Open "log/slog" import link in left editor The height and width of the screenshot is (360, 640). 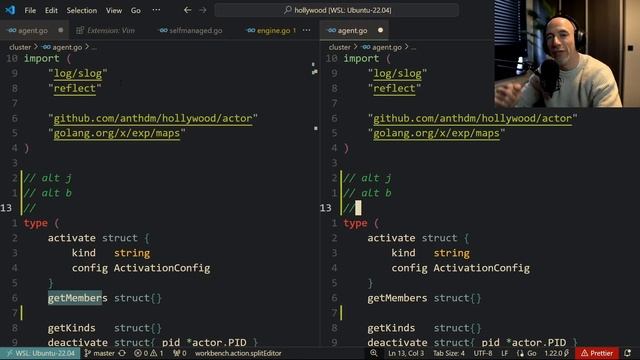pyautogui.click(x=78, y=73)
